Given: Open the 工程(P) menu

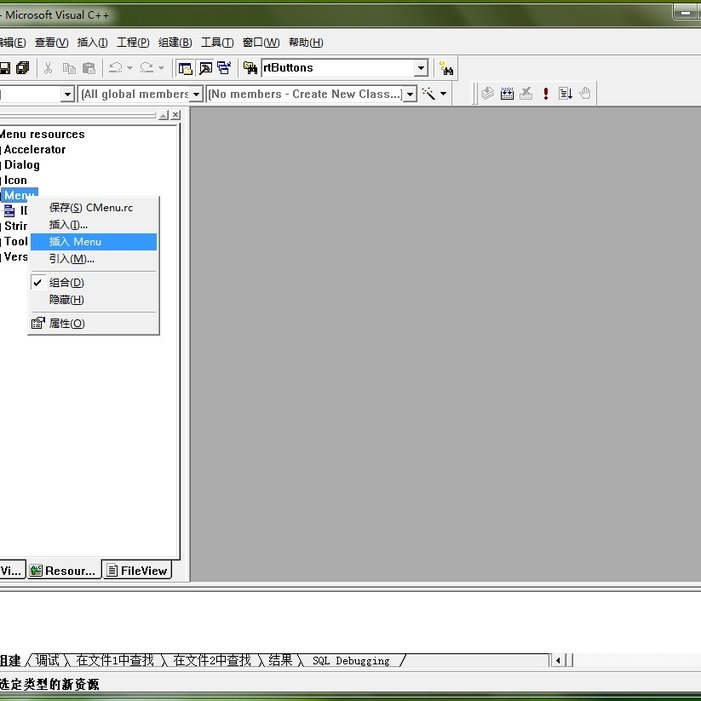Looking at the screenshot, I should 133,42.
